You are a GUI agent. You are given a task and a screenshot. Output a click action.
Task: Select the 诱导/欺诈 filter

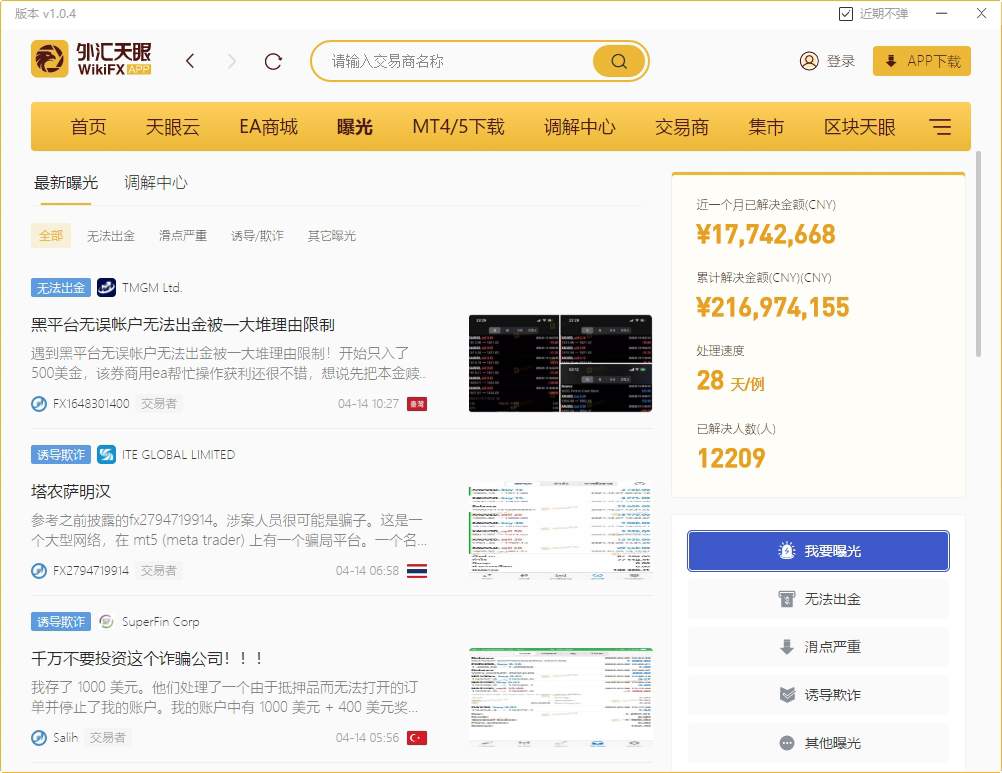click(257, 236)
